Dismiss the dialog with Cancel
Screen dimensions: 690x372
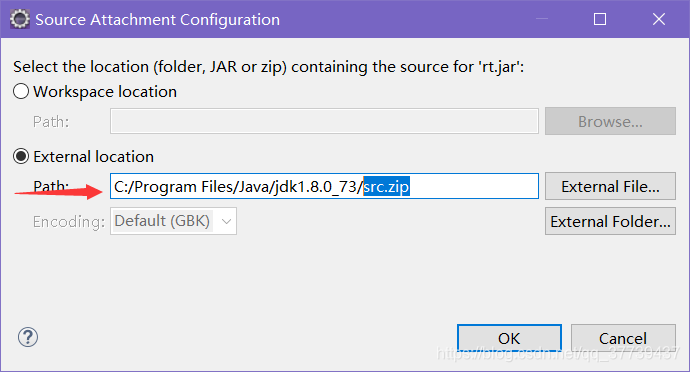click(623, 338)
